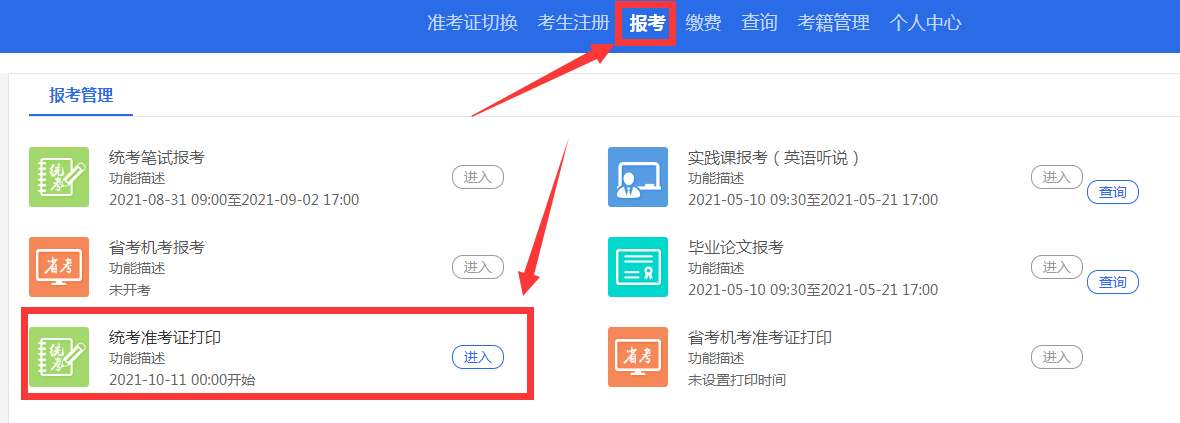Click the 省考机考准考证打印 title text

pyautogui.click(x=760, y=338)
